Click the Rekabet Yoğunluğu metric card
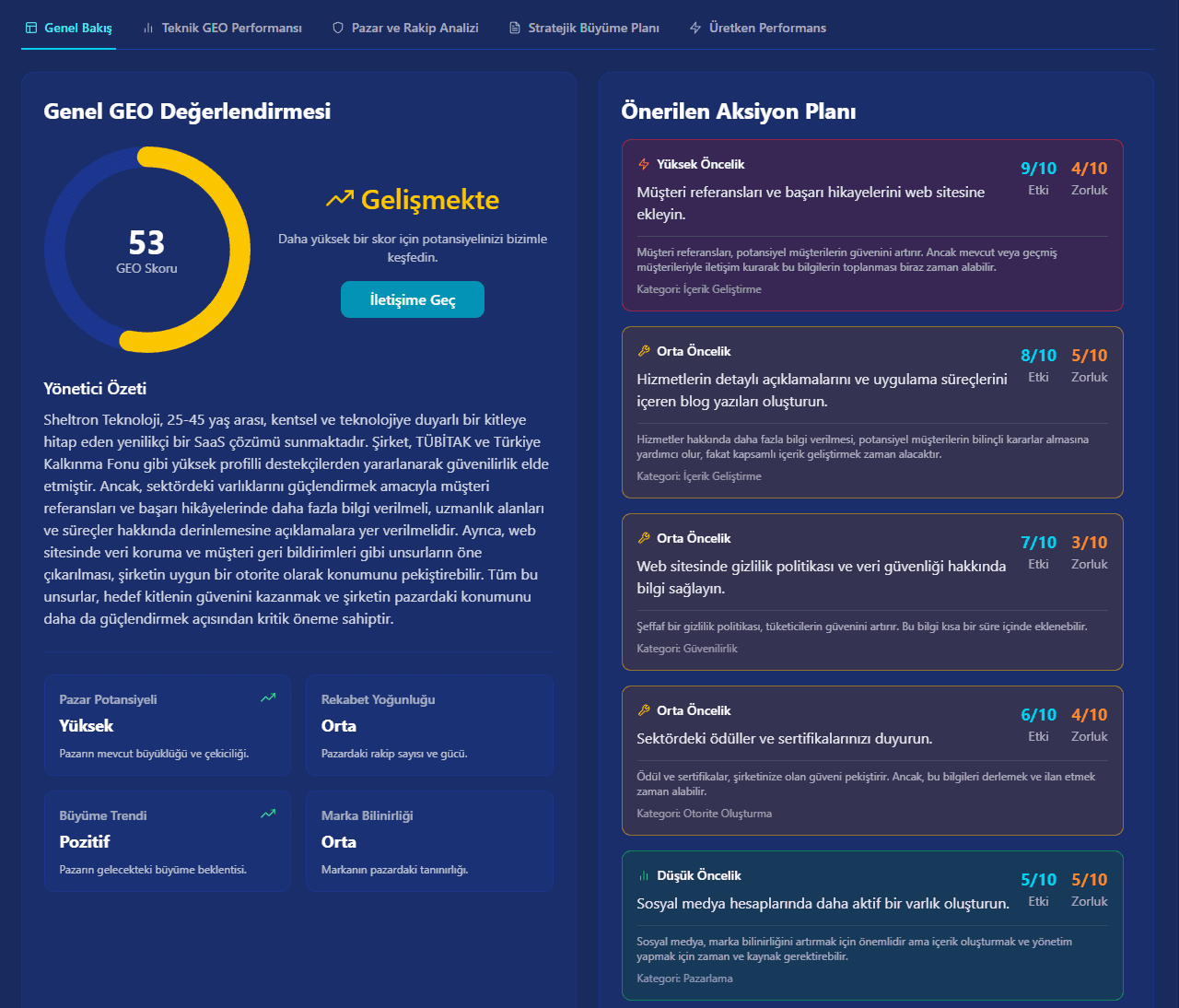1179x1008 pixels. click(429, 725)
